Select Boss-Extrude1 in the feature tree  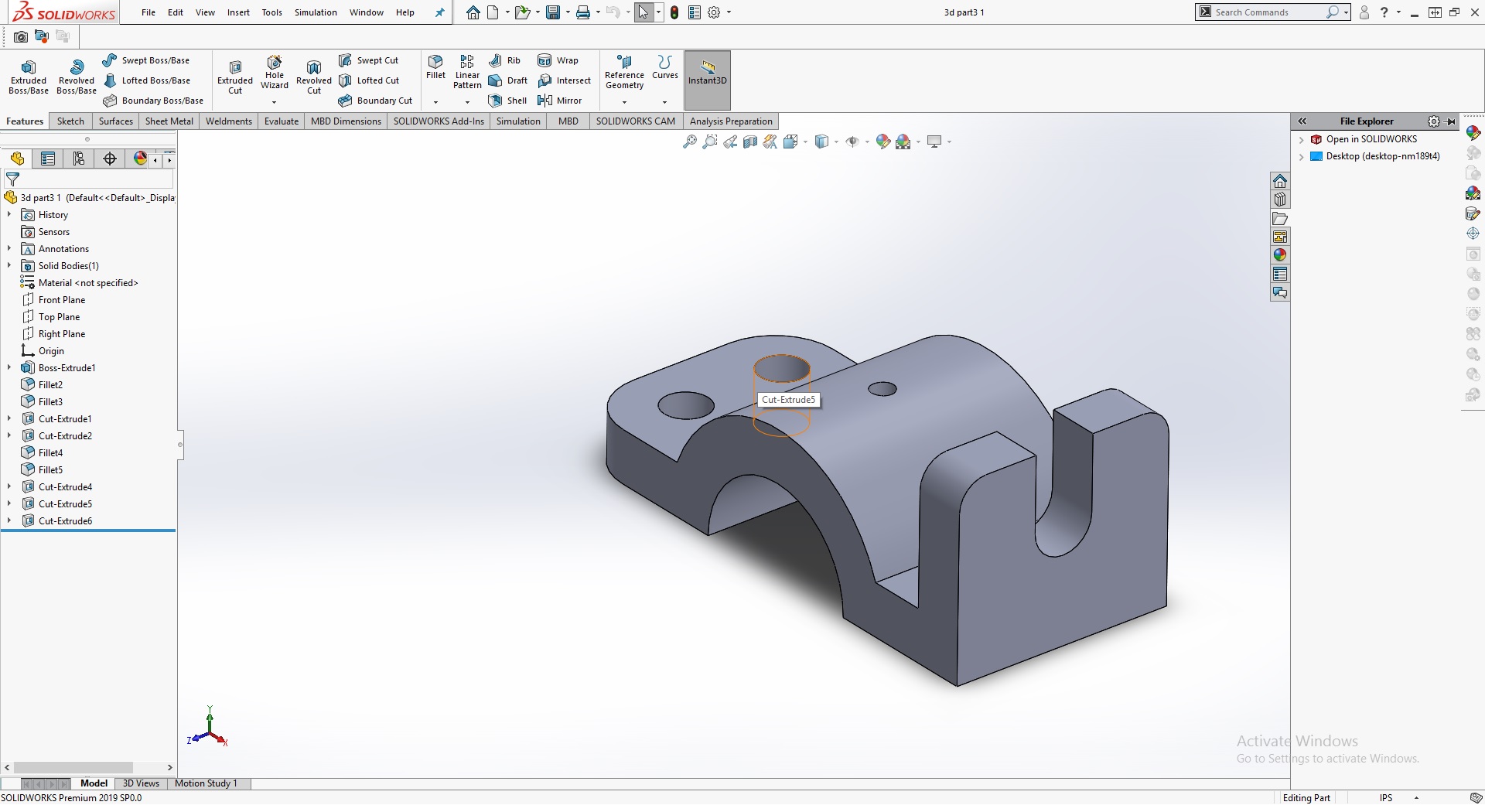click(x=67, y=368)
